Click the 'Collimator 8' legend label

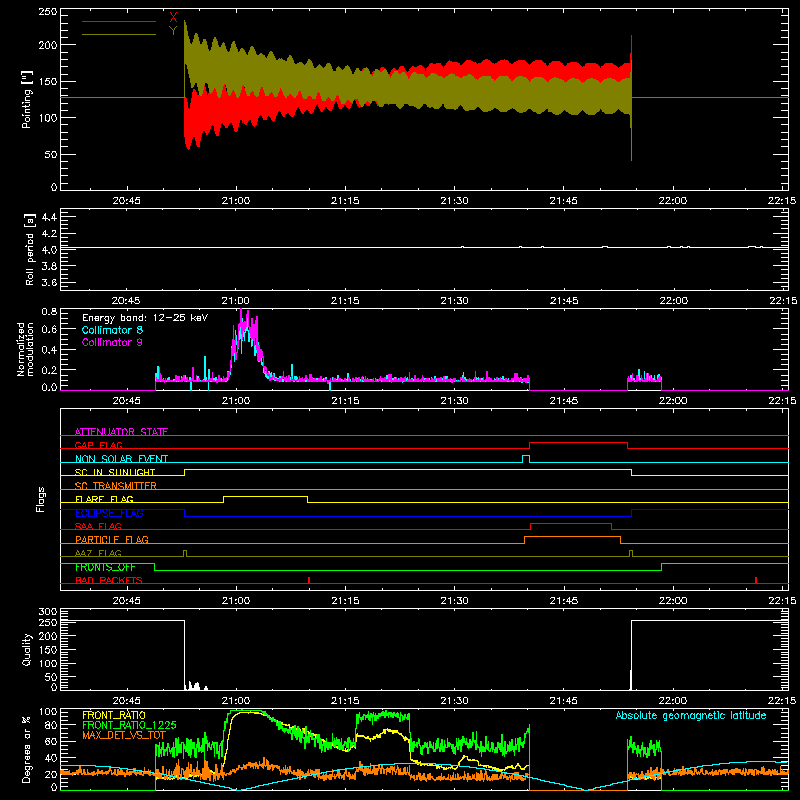point(112,330)
